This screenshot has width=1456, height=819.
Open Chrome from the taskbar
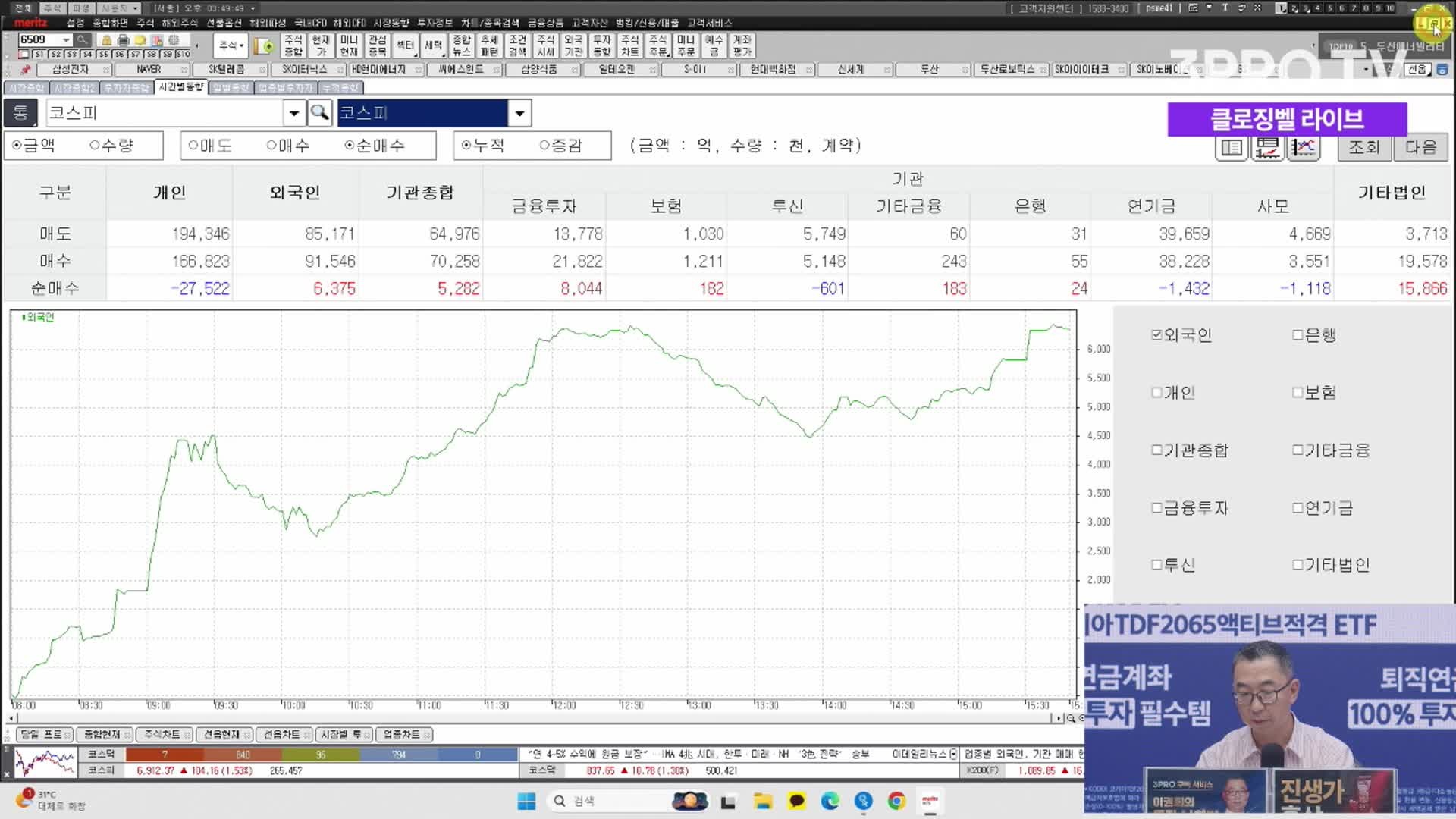point(896,801)
